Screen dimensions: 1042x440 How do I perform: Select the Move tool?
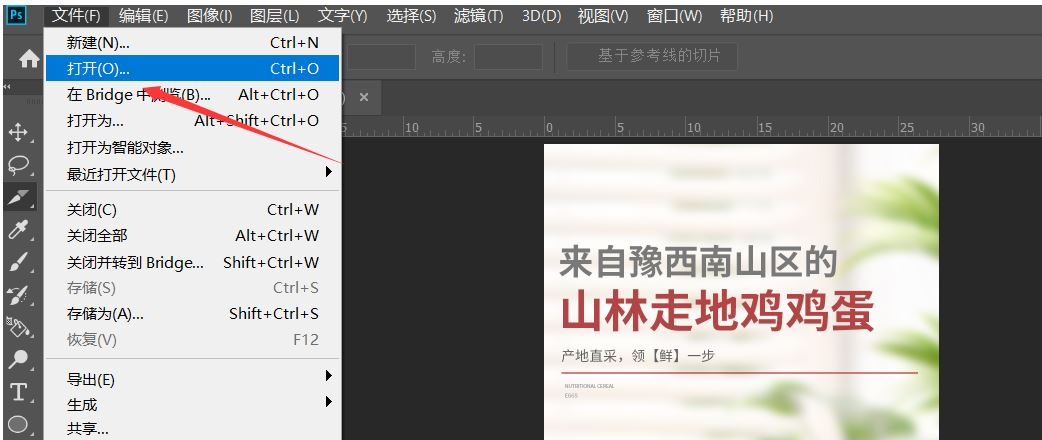coord(17,132)
